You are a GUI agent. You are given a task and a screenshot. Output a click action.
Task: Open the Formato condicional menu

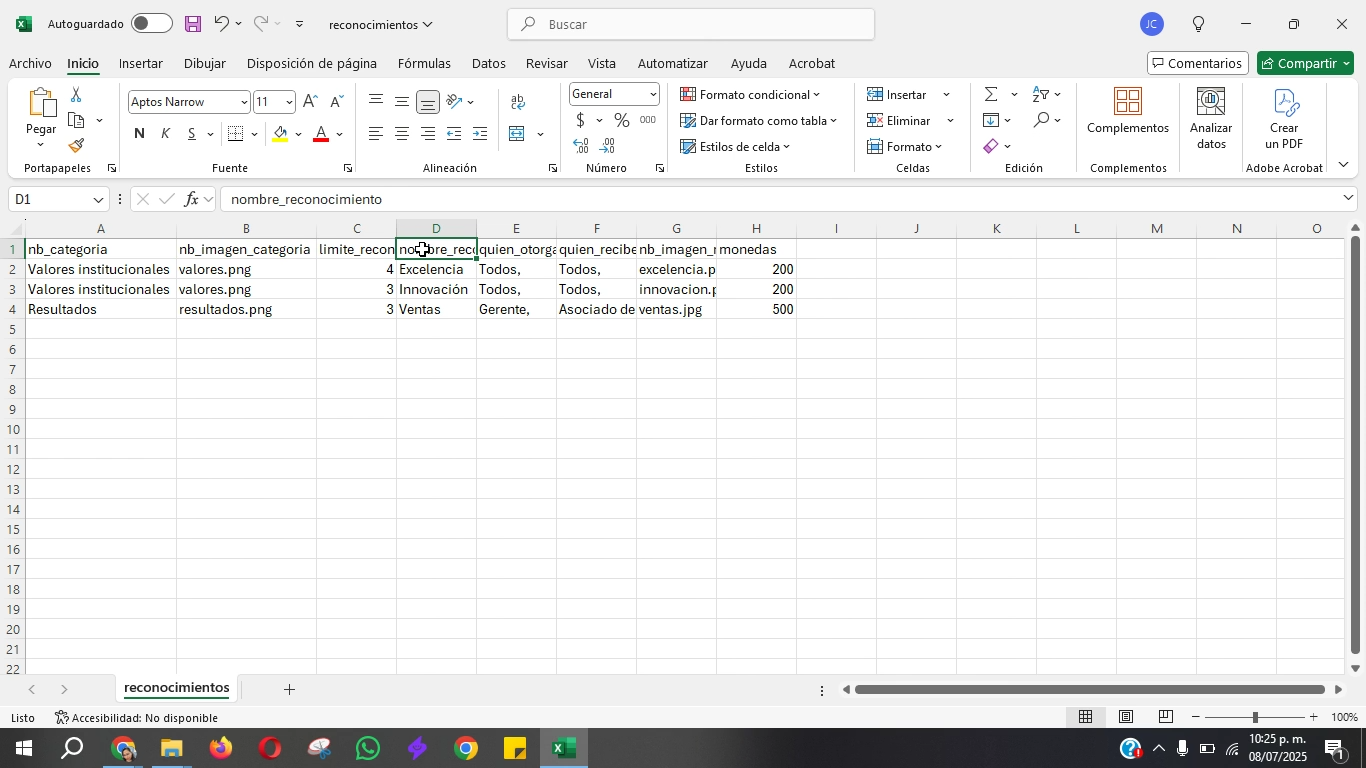(750, 94)
